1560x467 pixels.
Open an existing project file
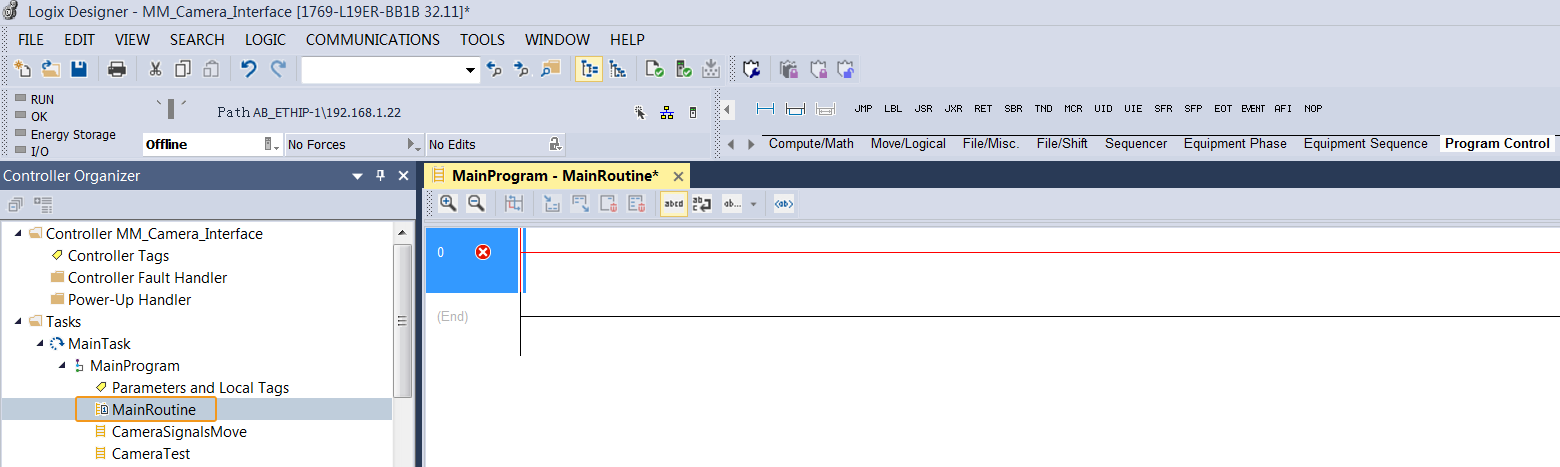click(x=50, y=69)
